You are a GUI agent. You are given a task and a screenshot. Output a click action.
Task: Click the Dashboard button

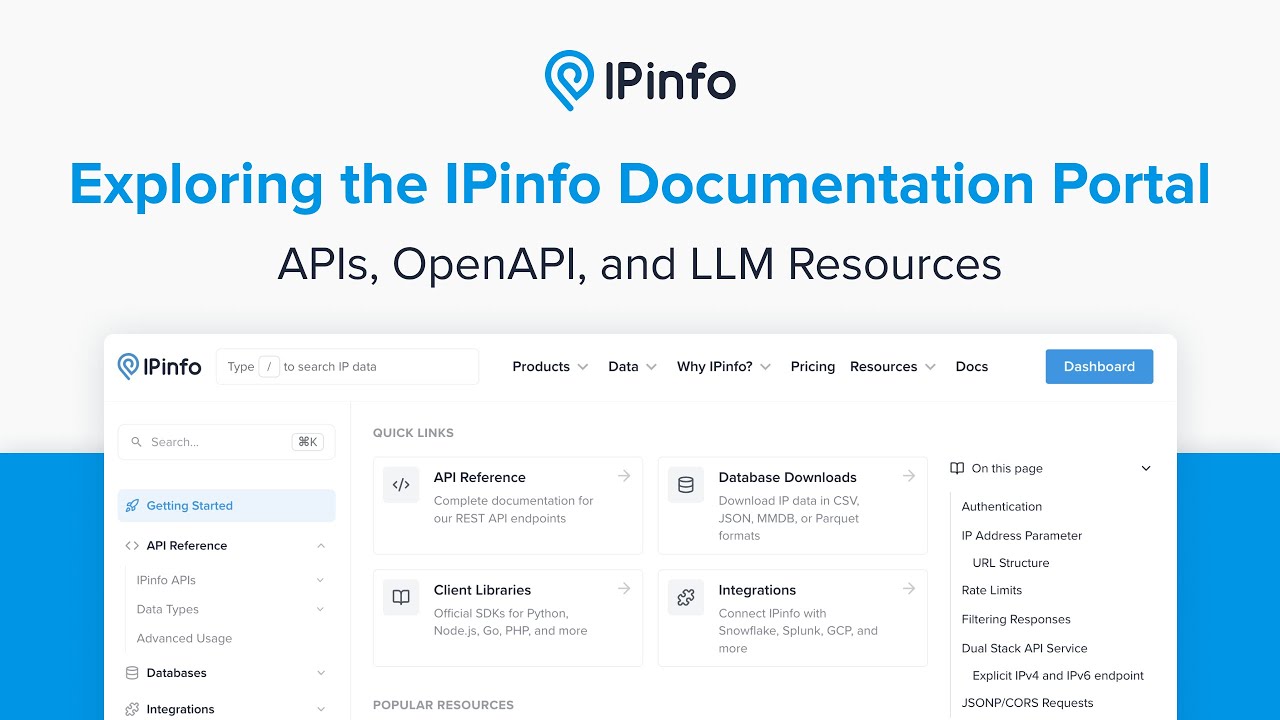tap(1099, 367)
